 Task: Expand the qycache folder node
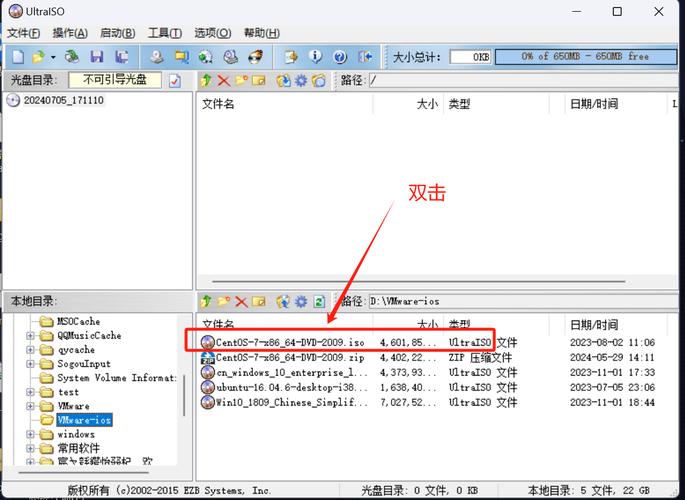click(30, 350)
